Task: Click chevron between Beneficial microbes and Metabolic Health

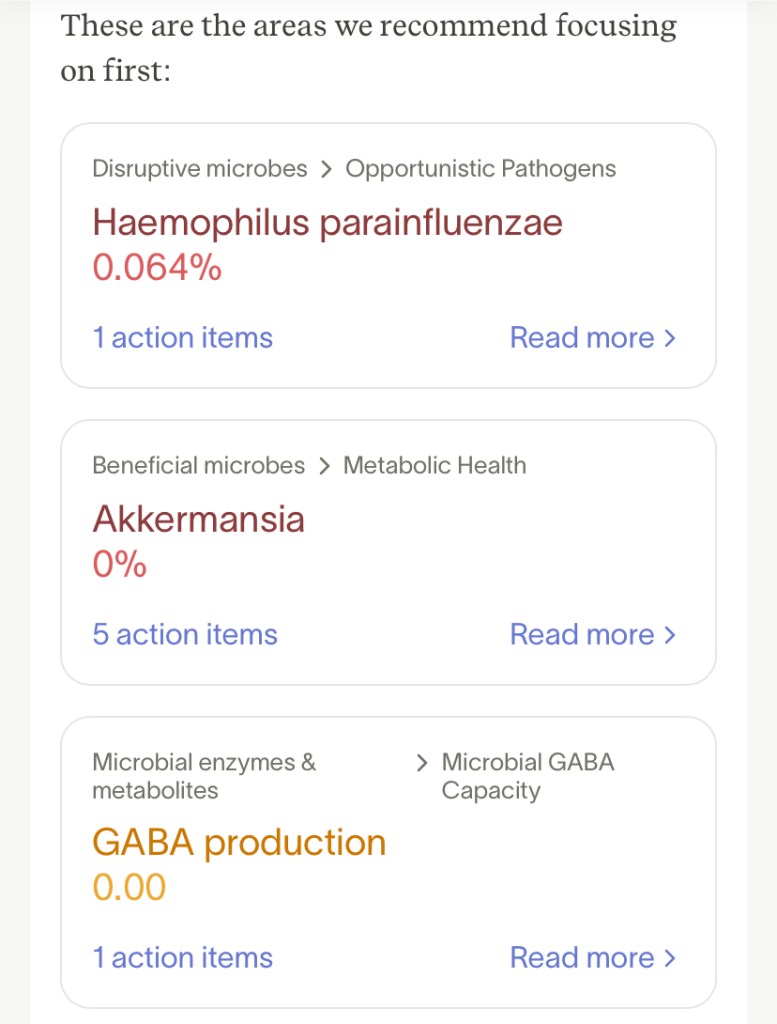Action: point(324,467)
